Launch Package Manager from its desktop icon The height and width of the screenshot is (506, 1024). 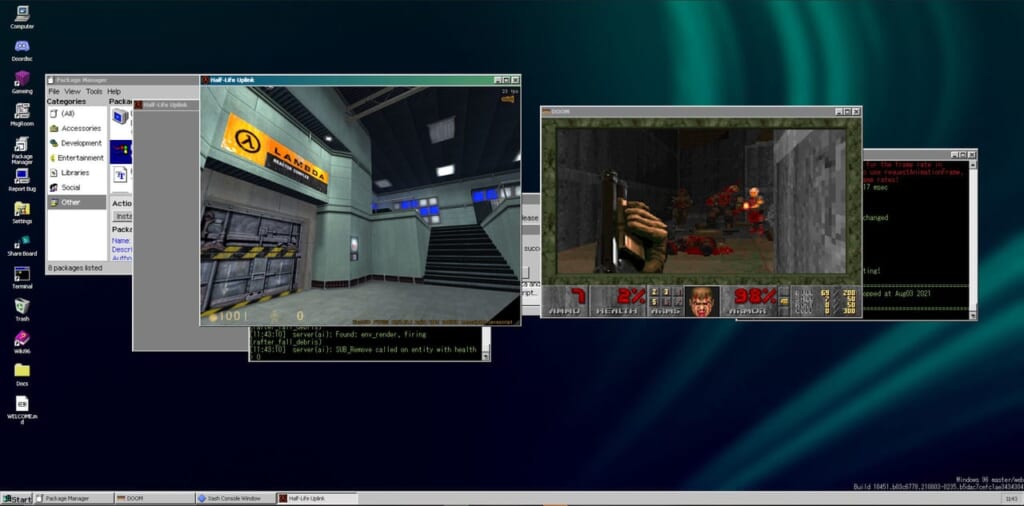pos(21,145)
